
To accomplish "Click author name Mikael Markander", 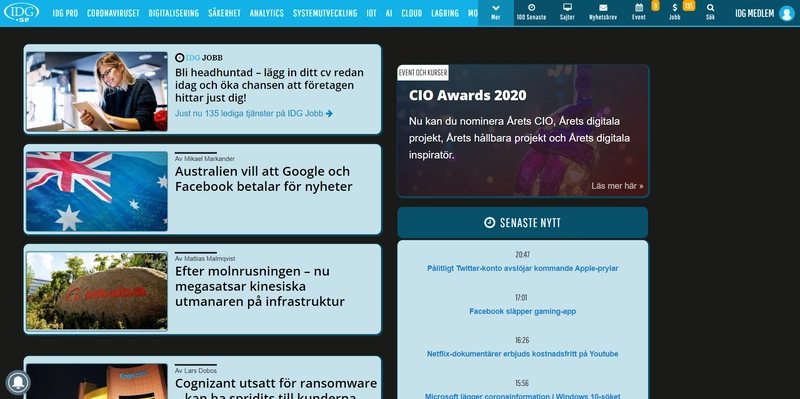I will pyautogui.click(x=209, y=159).
